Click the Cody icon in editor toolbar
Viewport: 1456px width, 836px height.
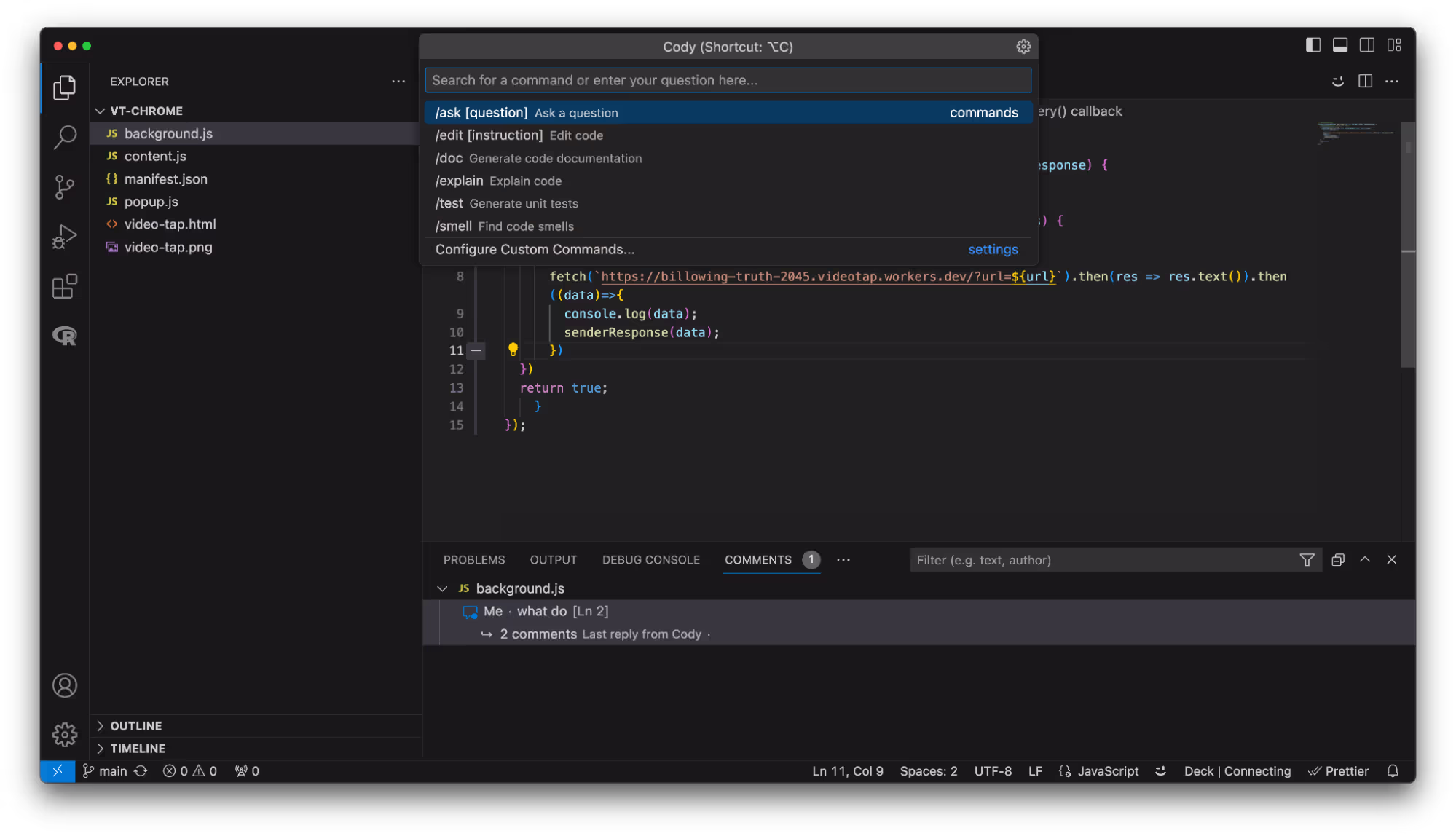click(x=1337, y=81)
